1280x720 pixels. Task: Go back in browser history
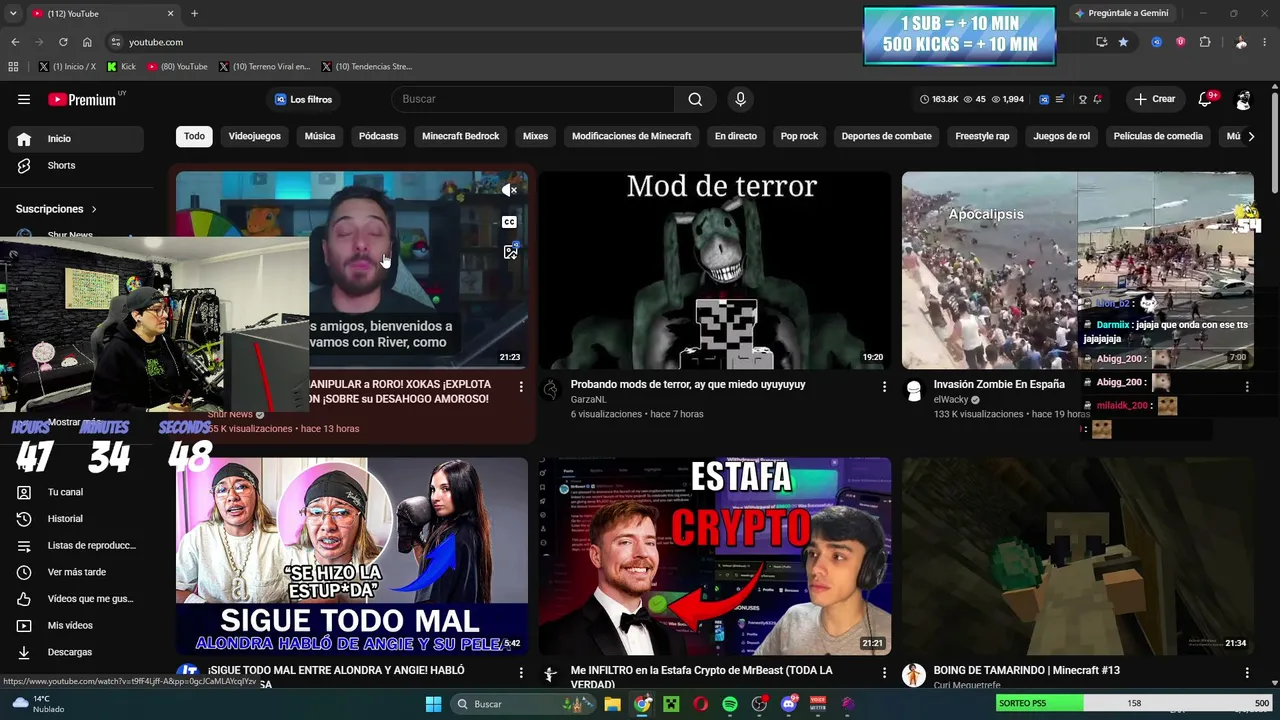pyautogui.click(x=15, y=42)
